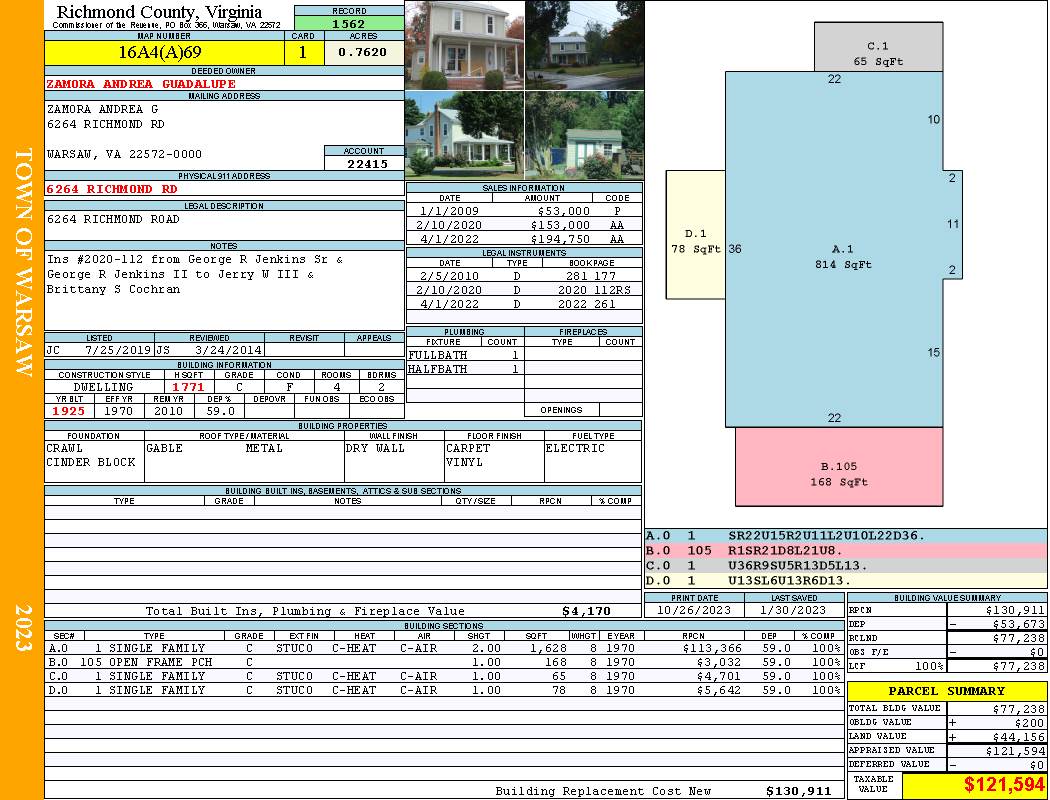
Task: Click house square footage 1771
Action: (188, 387)
